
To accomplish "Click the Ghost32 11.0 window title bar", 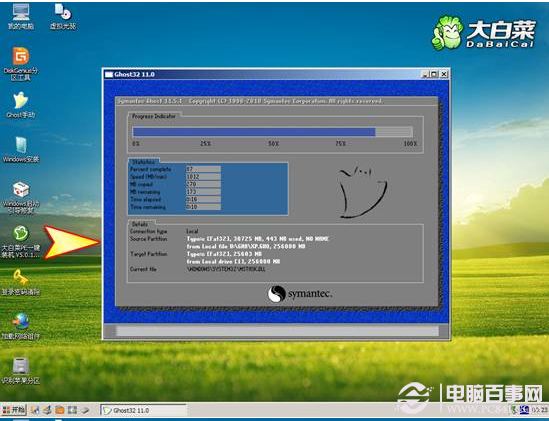I will coord(276,74).
